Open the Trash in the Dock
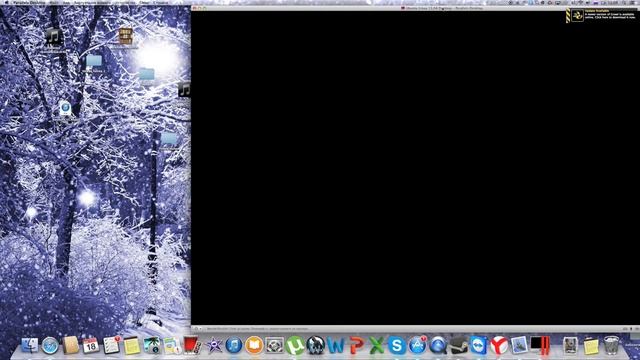 [x=611, y=345]
